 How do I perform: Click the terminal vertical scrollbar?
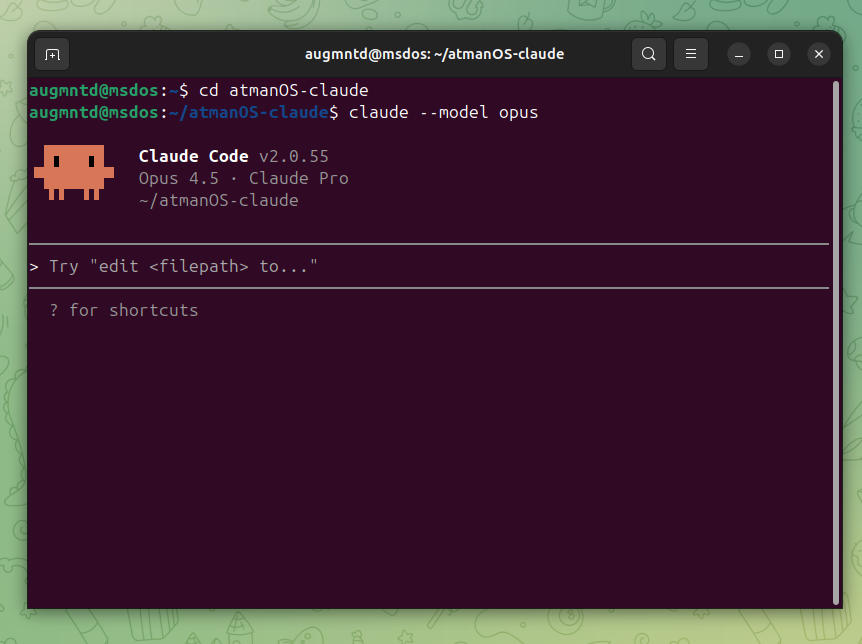click(x=836, y=342)
